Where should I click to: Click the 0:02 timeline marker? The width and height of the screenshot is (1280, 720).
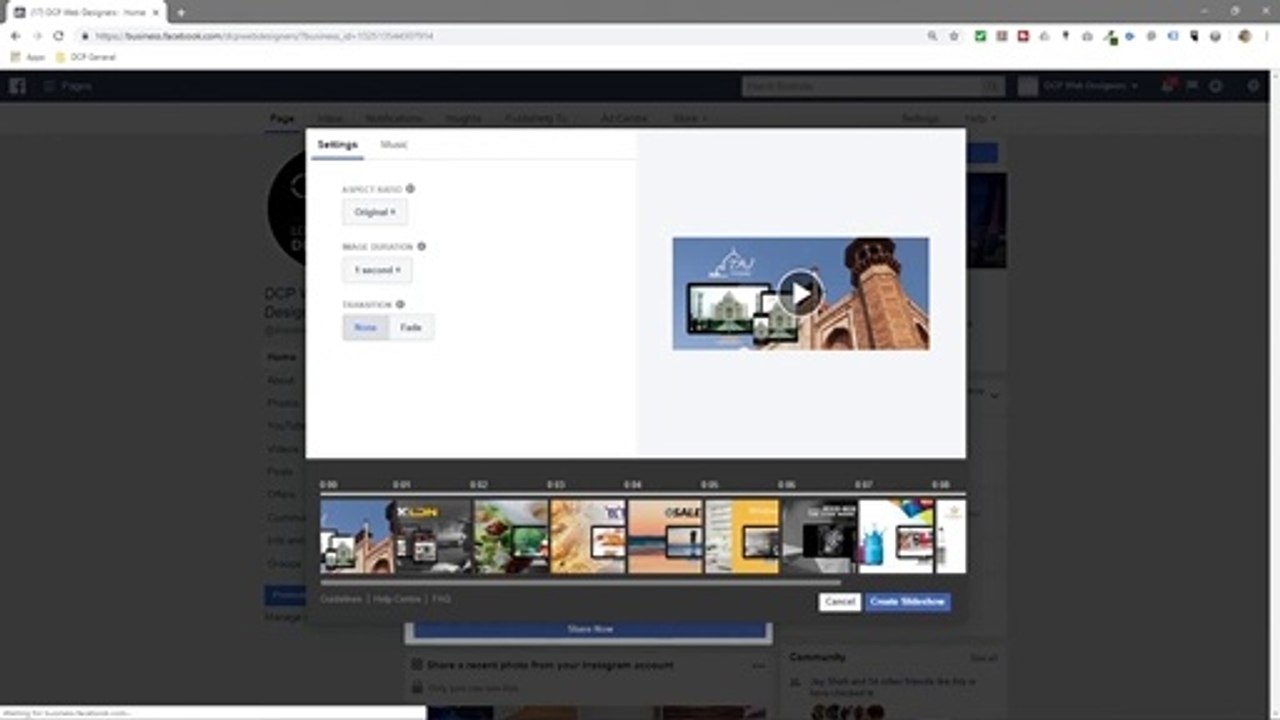tap(478, 484)
